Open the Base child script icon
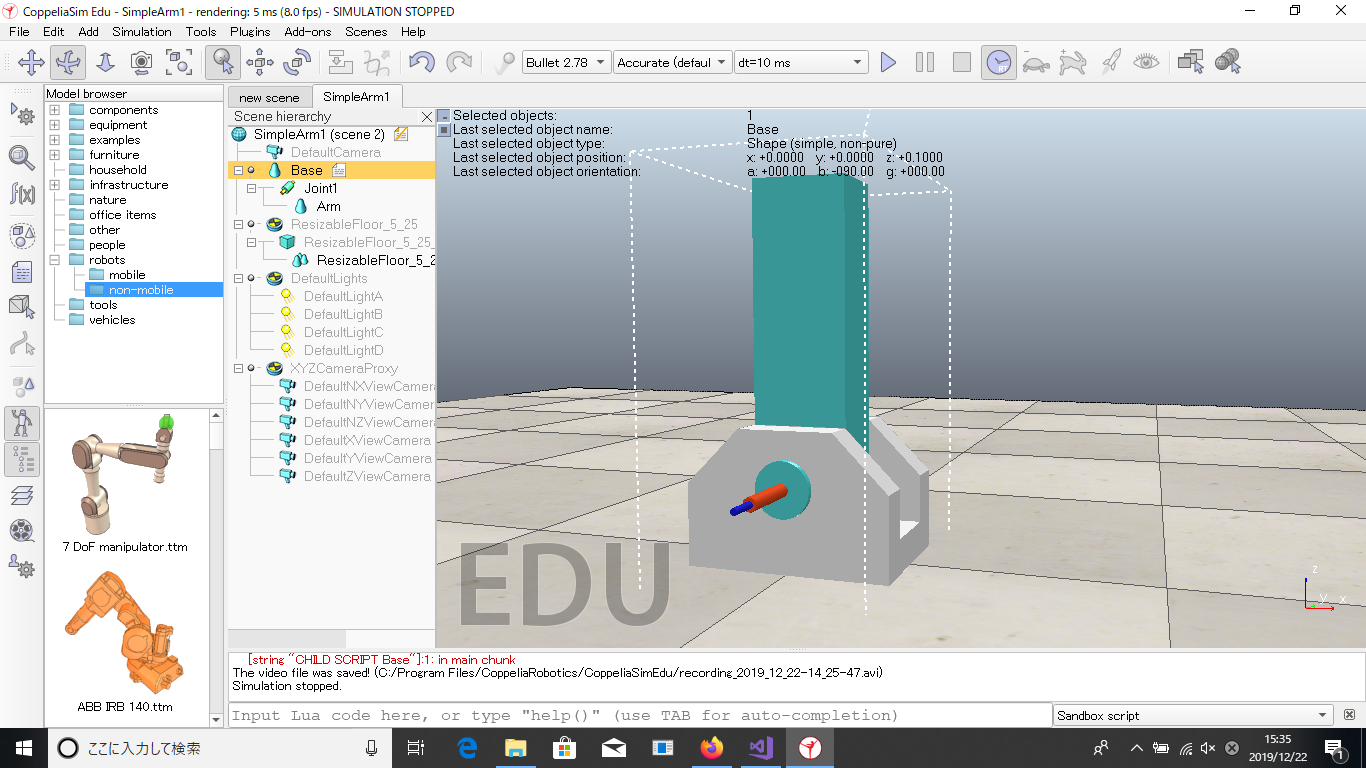Viewport: 1366px width, 768px height. [339, 170]
